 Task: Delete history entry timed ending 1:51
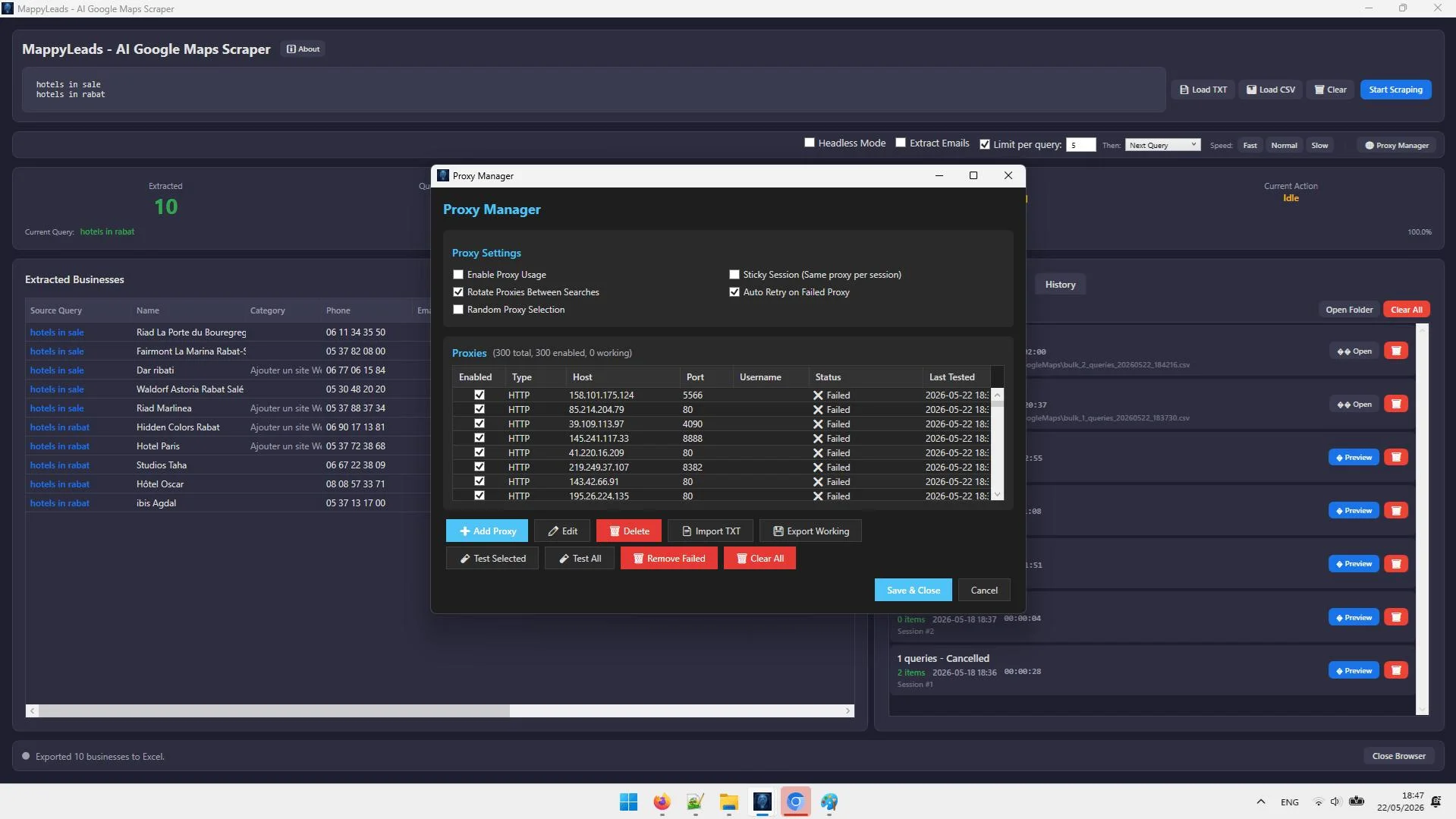pos(1395,564)
